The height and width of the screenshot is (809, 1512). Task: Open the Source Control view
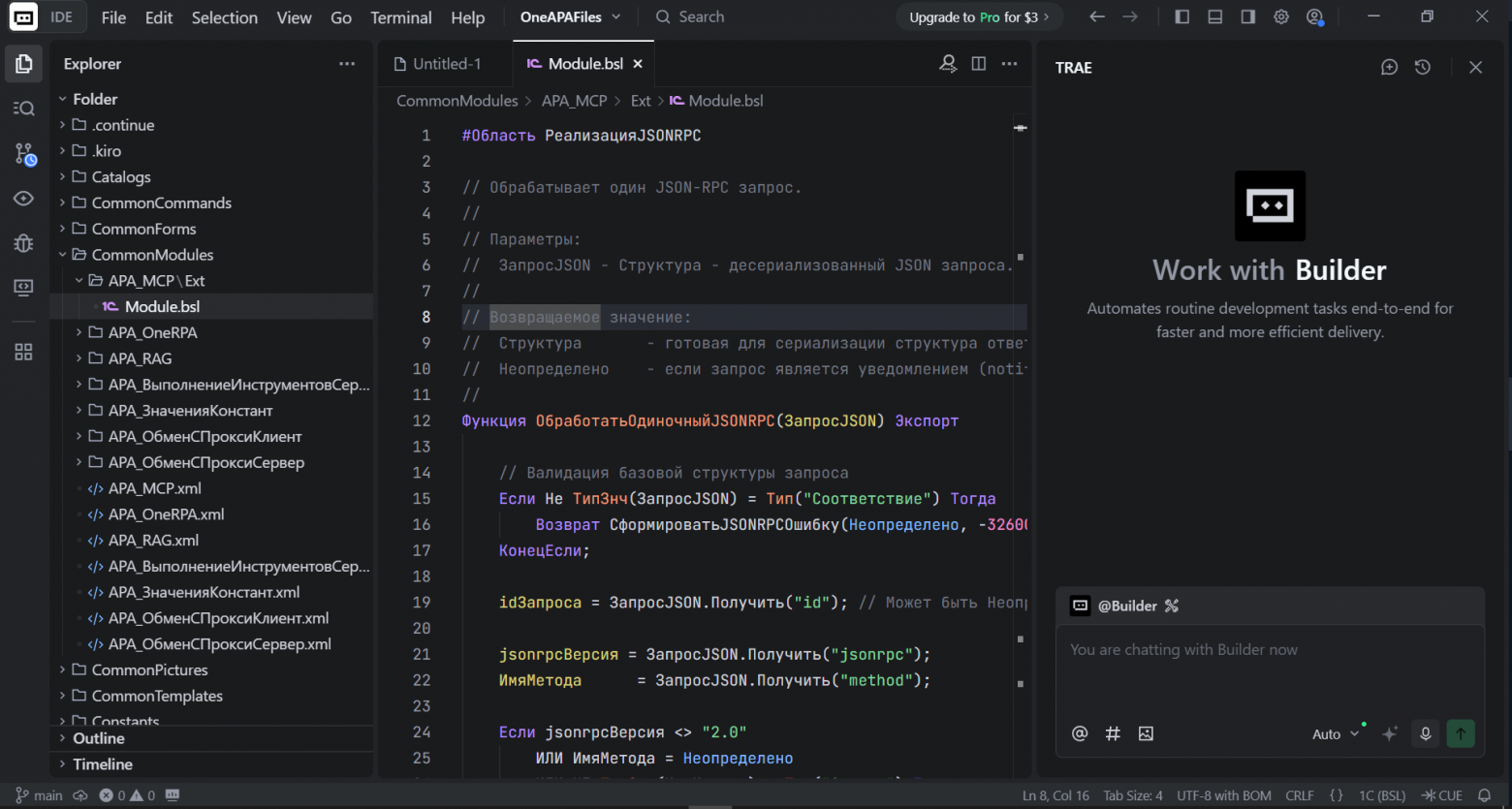click(23, 153)
